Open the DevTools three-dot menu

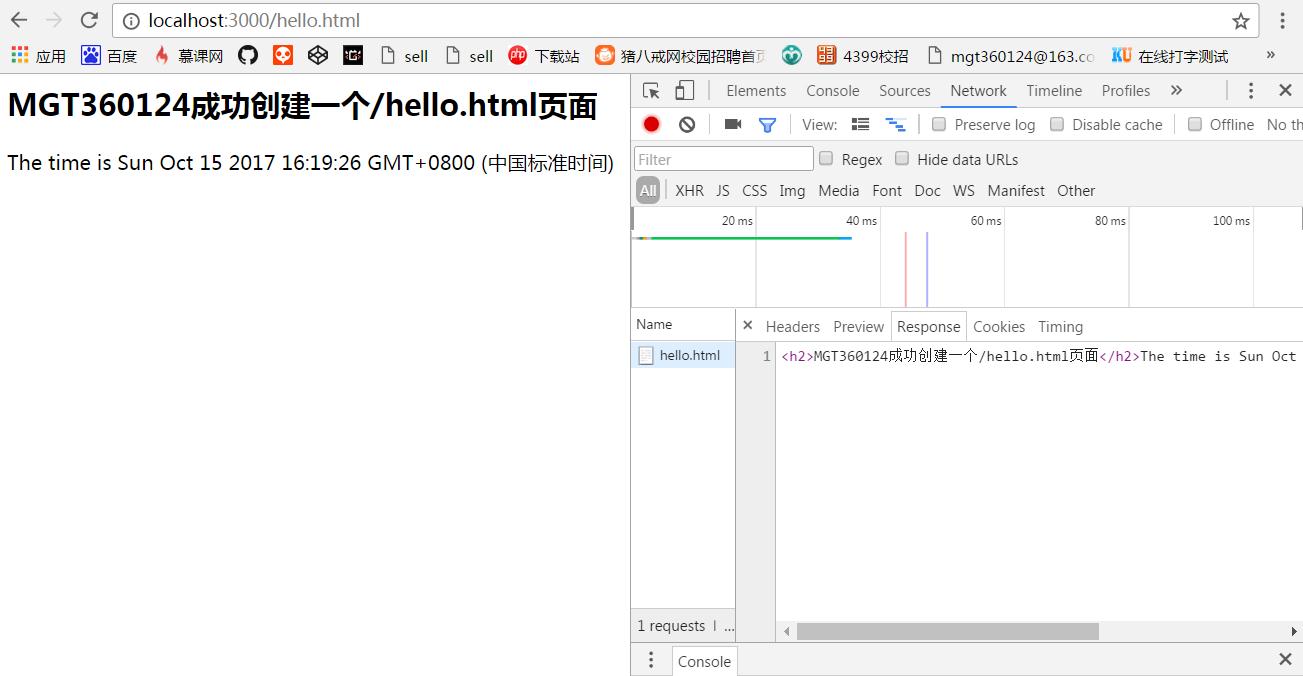(1251, 90)
